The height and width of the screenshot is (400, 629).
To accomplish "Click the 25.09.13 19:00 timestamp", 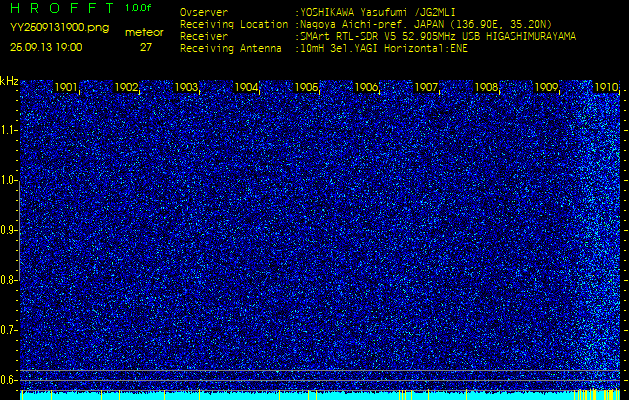I will (46, 46).
